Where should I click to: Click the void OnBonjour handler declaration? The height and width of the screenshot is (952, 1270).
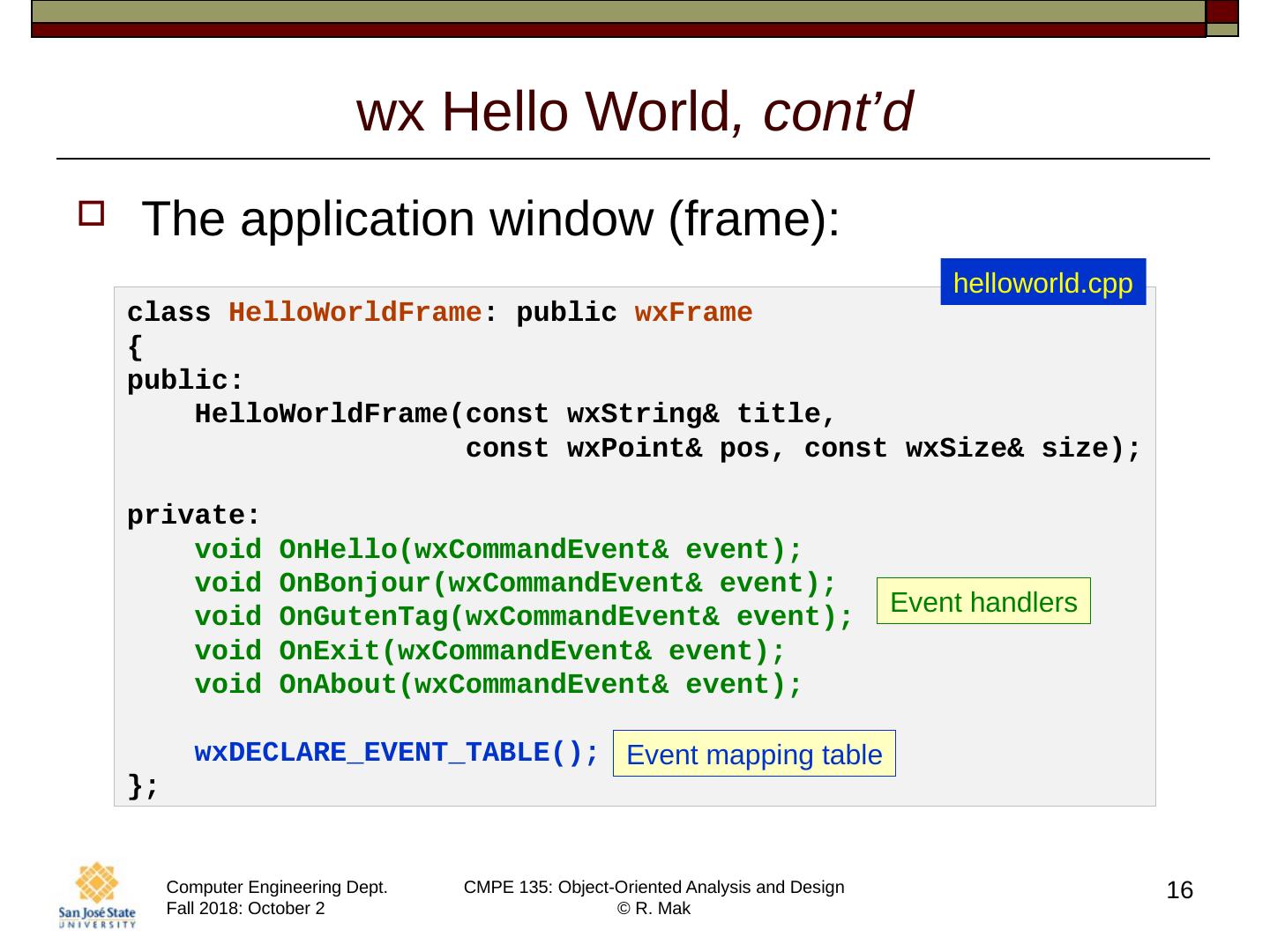click(515, 584)
